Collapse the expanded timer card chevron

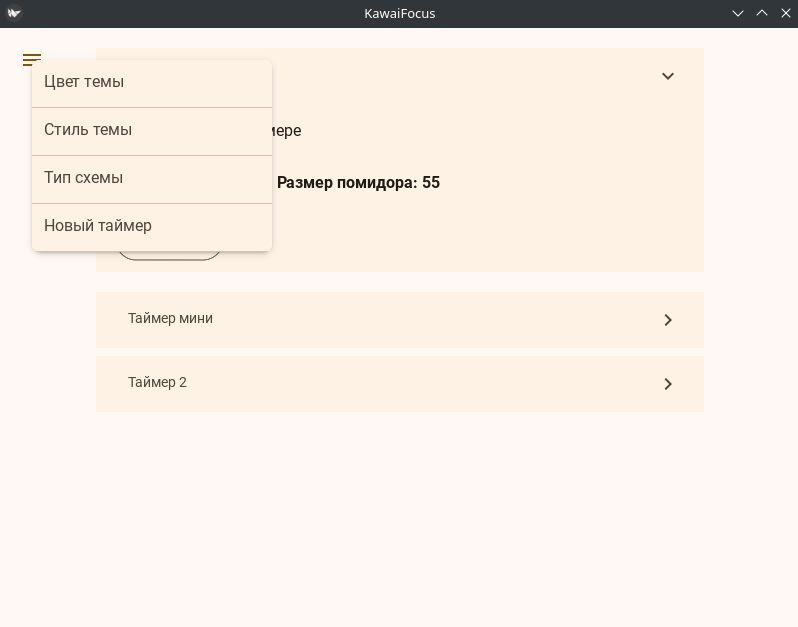point(667,77)
